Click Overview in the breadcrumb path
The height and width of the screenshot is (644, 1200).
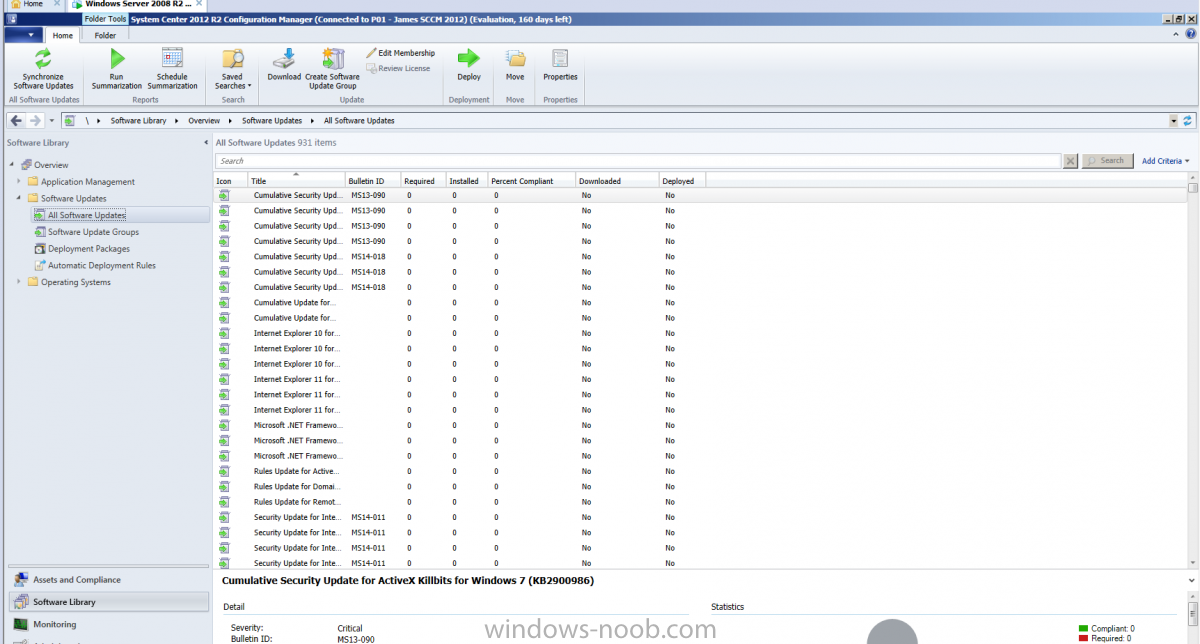pyautogui.click(x=204, y=121)
